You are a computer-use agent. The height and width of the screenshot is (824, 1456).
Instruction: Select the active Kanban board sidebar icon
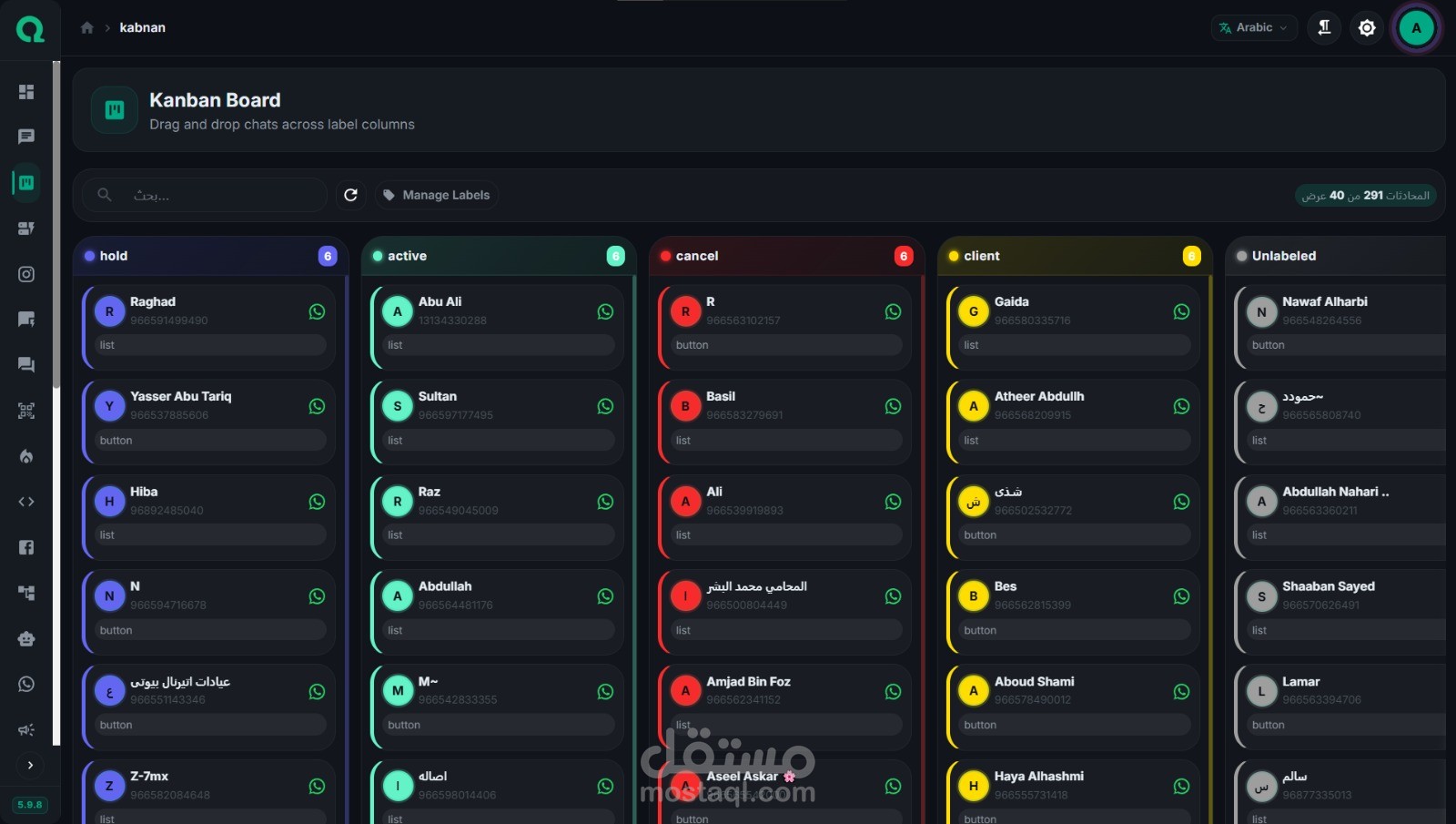(26, 182)
